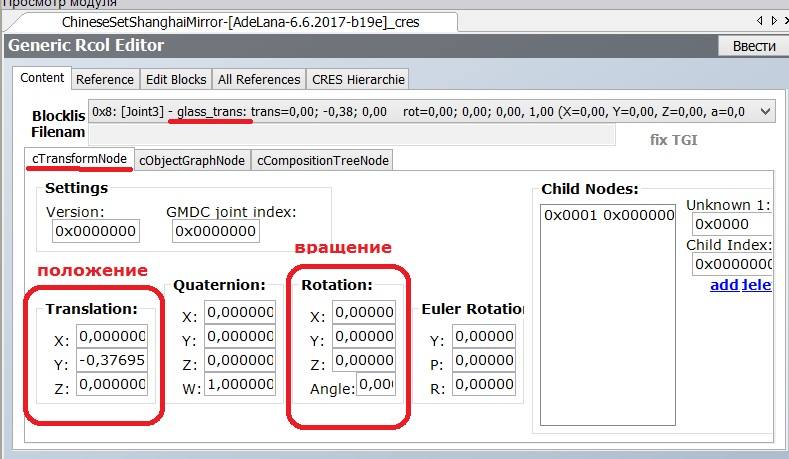Click the delete link beside add
Viewport: 789px width, 459px height.
tap(756, 285)
